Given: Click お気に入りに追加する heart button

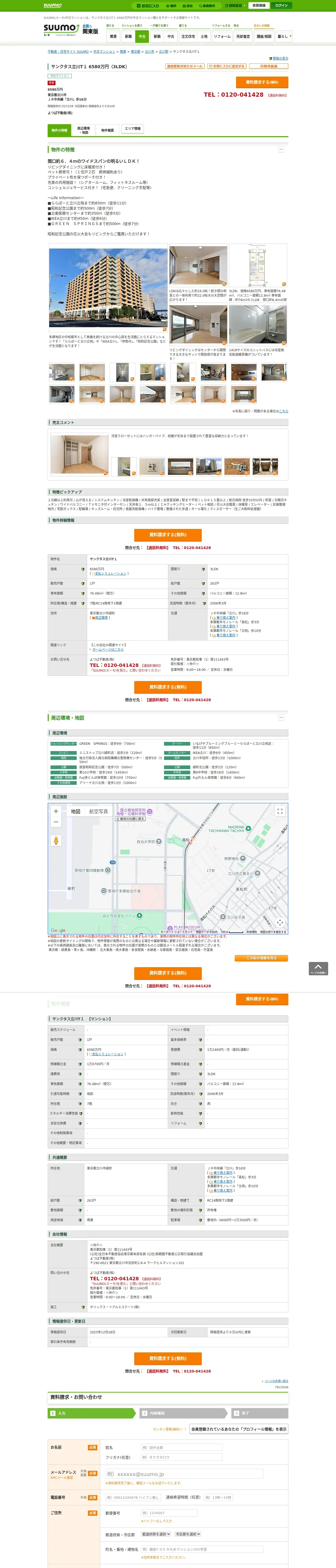Looking at the screenshot, I should (227, 66).
